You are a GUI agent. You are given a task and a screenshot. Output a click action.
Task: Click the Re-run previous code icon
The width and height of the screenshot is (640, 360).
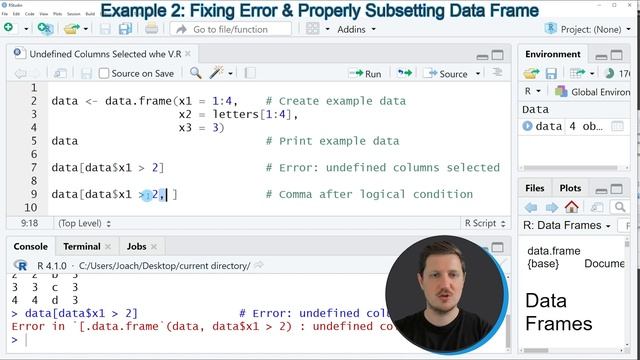point(404,73)
